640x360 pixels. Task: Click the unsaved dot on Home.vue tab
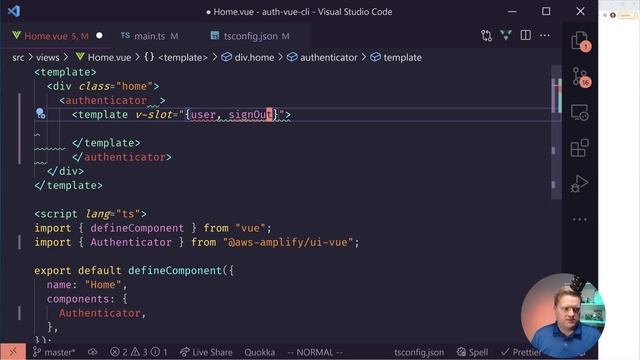[x=99, y=36]
